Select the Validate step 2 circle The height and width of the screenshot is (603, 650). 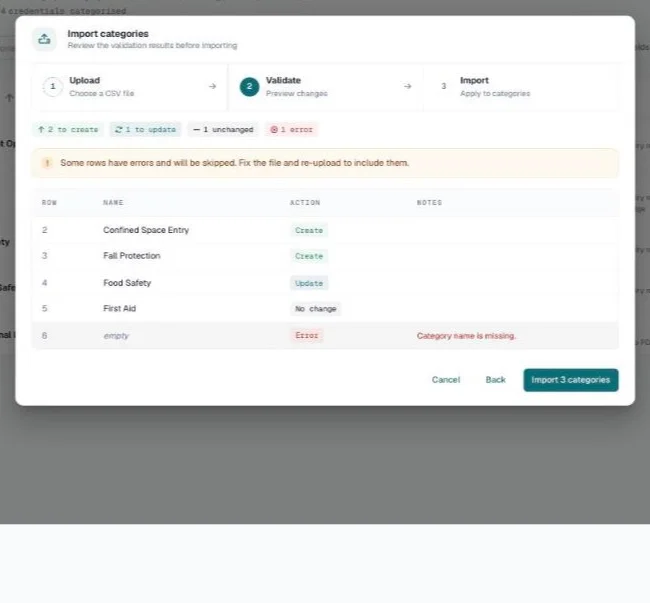click(249, 87)
